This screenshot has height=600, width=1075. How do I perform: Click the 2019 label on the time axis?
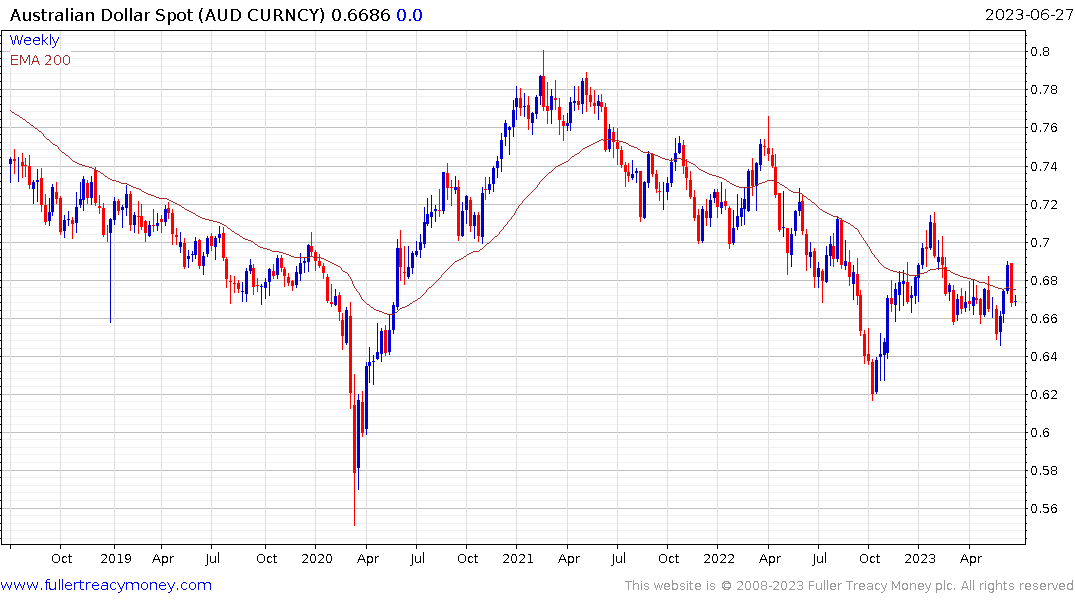point(115,558)
